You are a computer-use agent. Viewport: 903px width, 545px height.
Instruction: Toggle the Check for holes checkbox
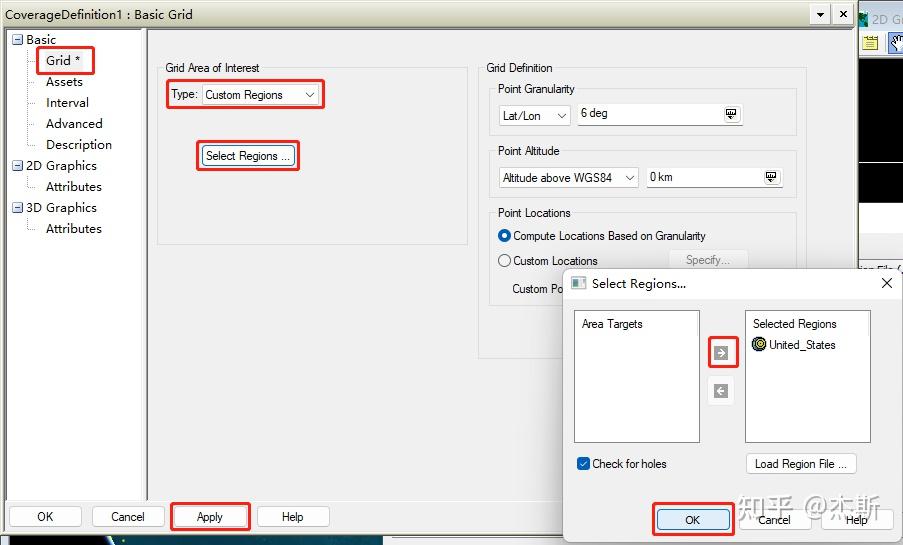(x=583, y=464)
